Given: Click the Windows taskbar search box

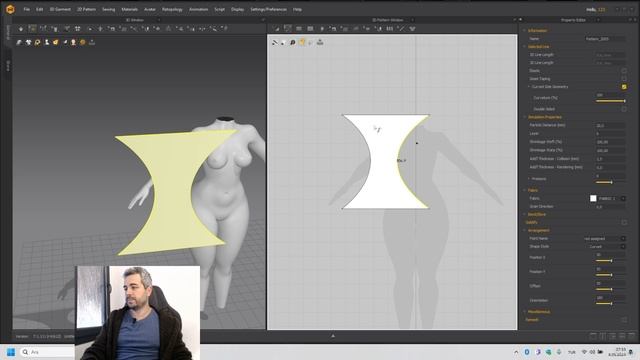Looking at the screenshot, I should [x=48, y=352].
